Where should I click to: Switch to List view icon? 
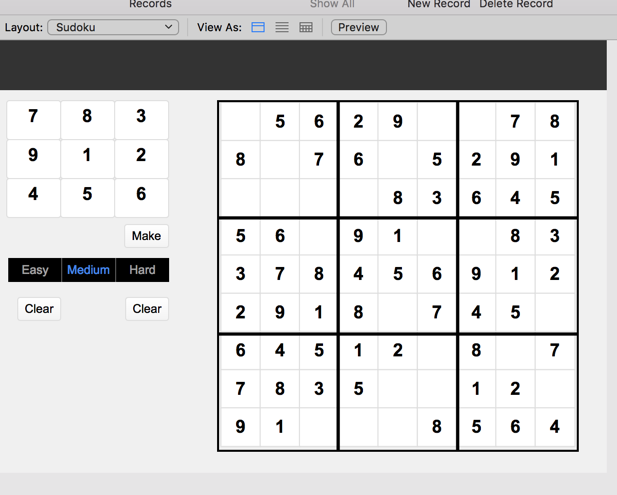282,27
